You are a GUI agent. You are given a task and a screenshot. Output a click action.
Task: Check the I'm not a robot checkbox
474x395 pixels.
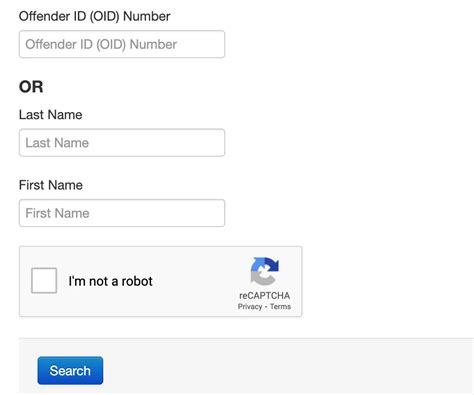point(44,281)
